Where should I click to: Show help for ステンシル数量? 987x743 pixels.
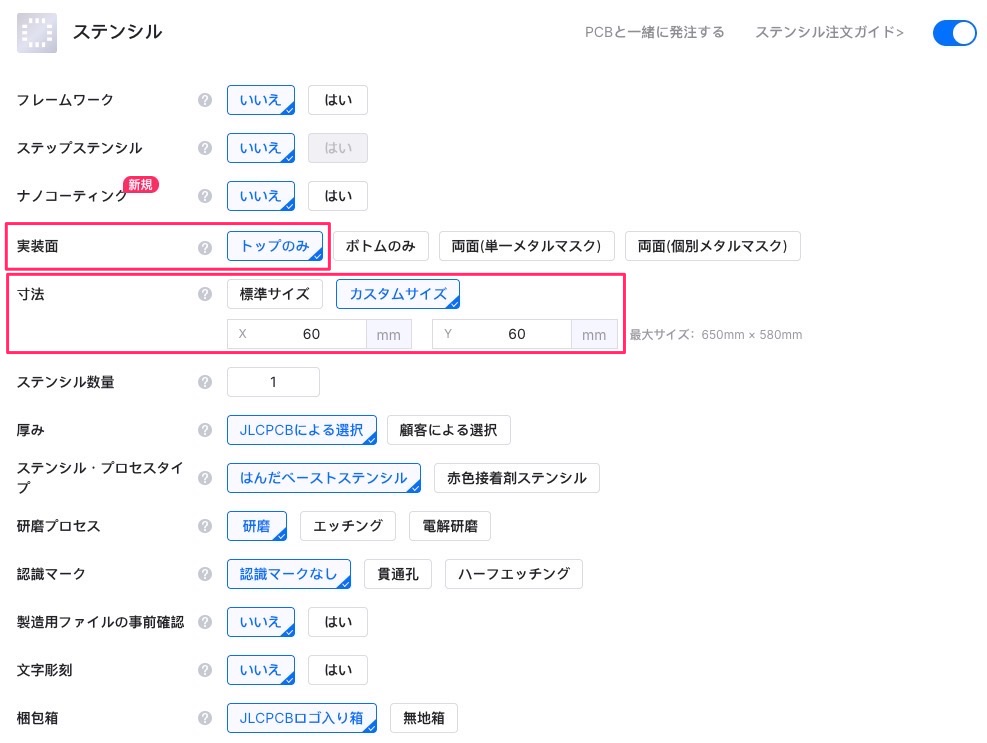point(205,382)
